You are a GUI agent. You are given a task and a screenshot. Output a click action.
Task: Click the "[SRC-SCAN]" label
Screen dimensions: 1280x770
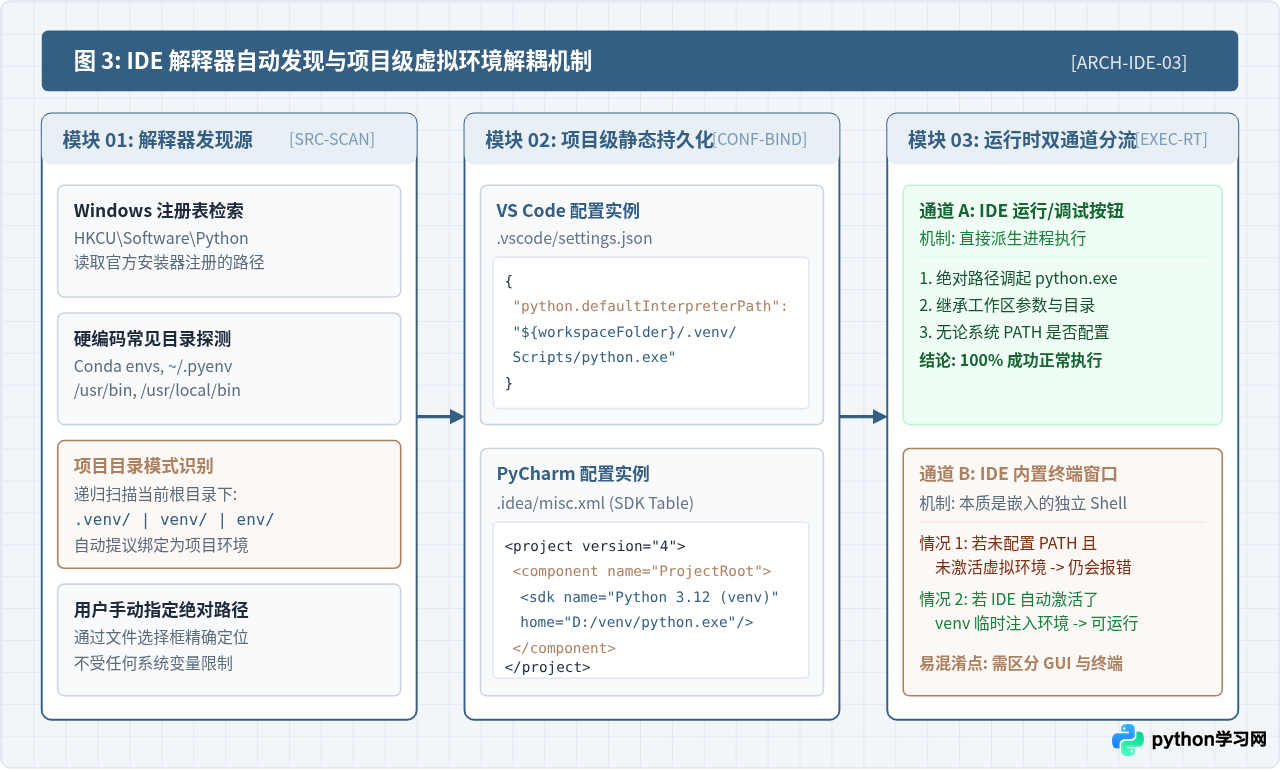(332, 140)
